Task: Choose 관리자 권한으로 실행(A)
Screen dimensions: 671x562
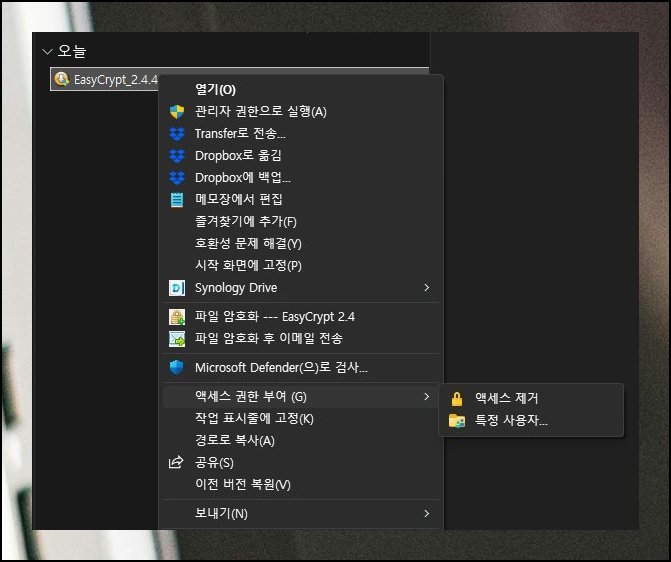Action: coord(301,112)
